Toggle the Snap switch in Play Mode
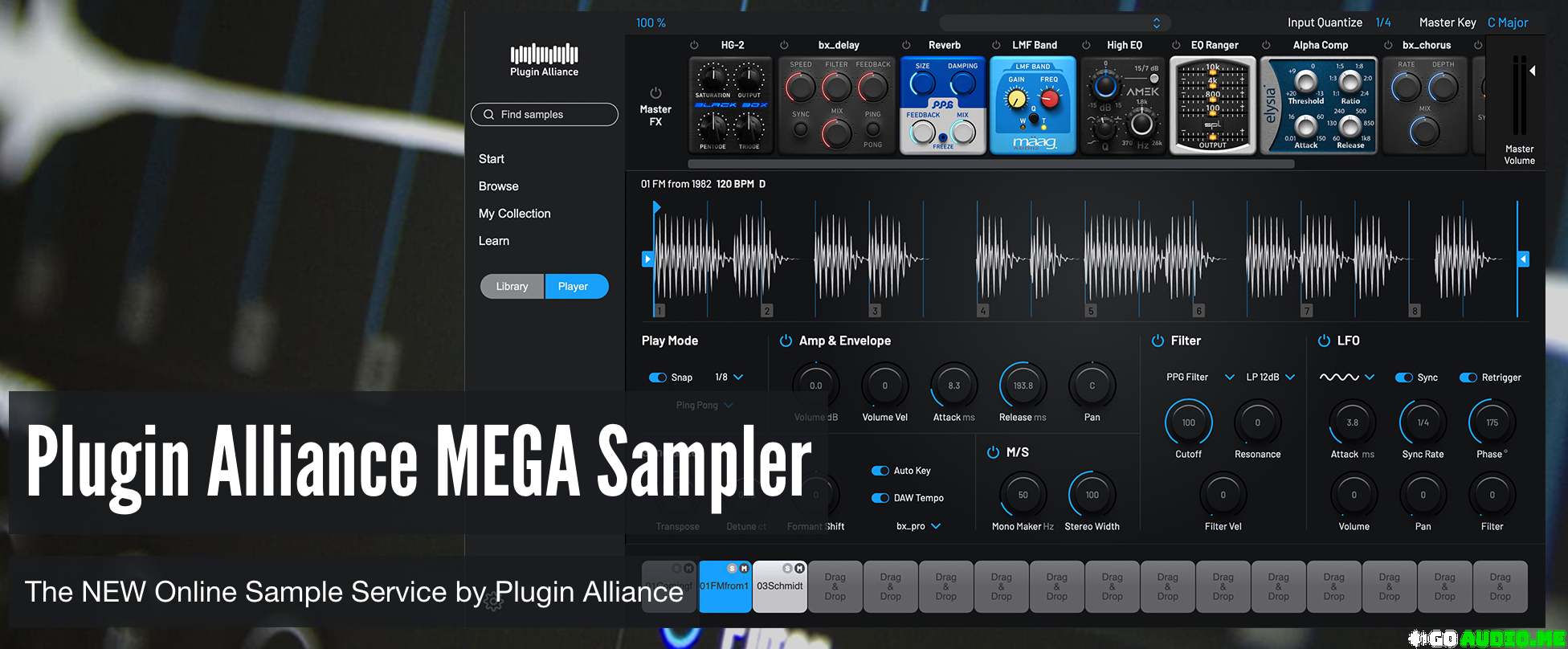This screenshot has height=649, width=1568. [658, 378]
